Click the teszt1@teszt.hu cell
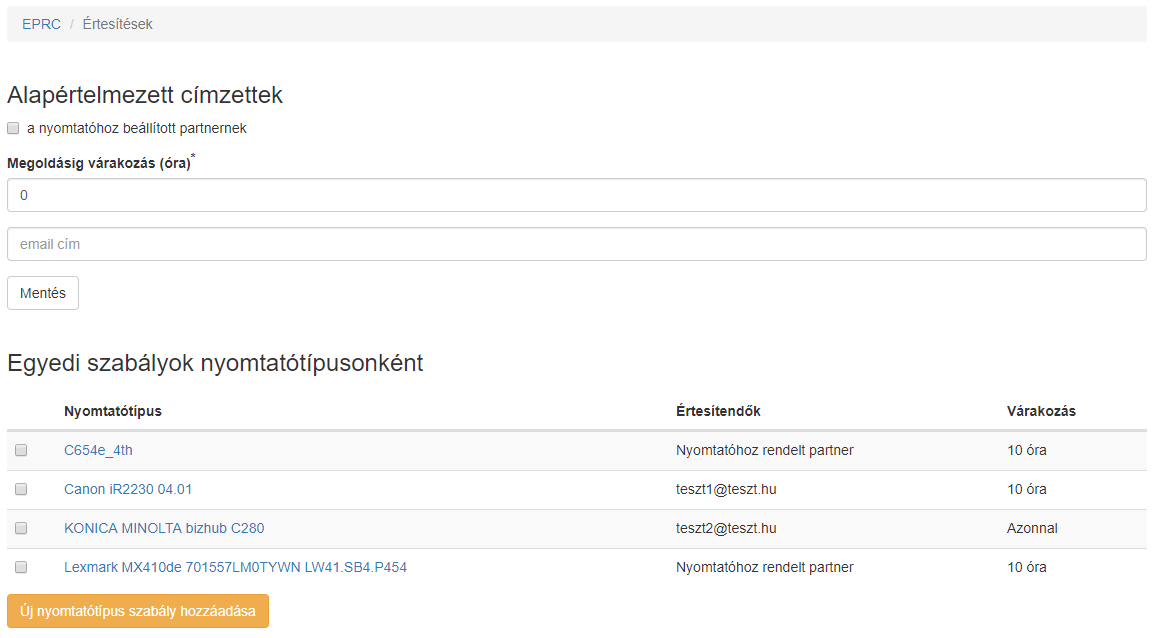The width and height of the screenshot is (1160, 638). (726, 489)
